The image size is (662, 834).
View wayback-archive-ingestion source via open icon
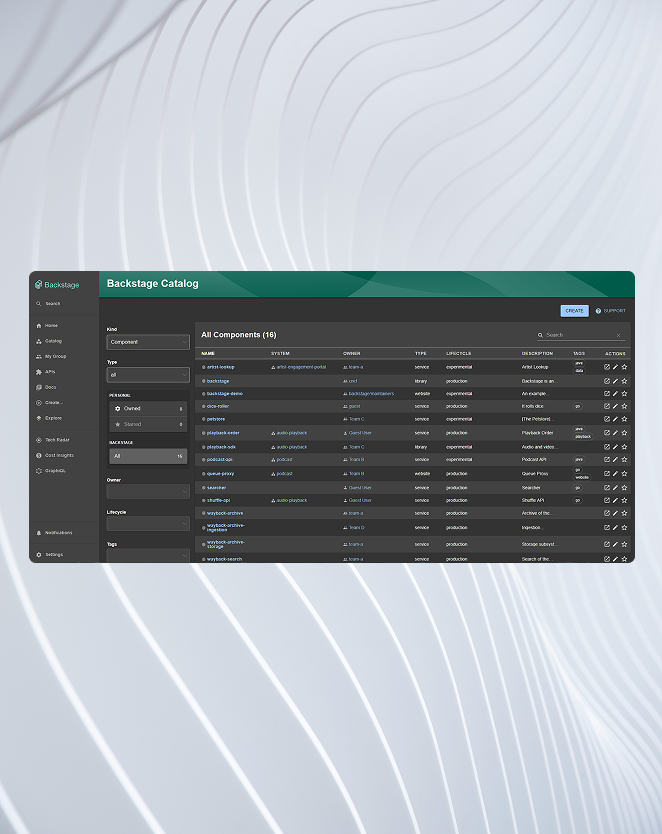pos(607,528)
